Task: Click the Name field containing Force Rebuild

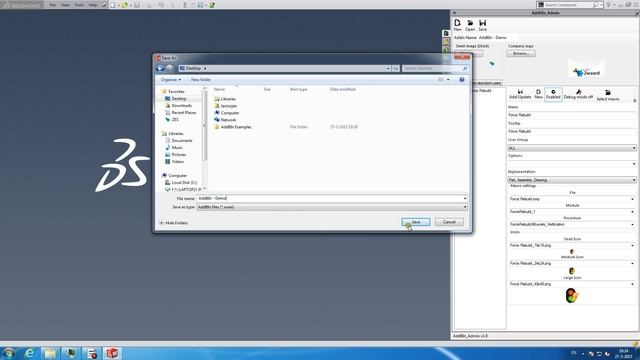Action: [571, 115]
